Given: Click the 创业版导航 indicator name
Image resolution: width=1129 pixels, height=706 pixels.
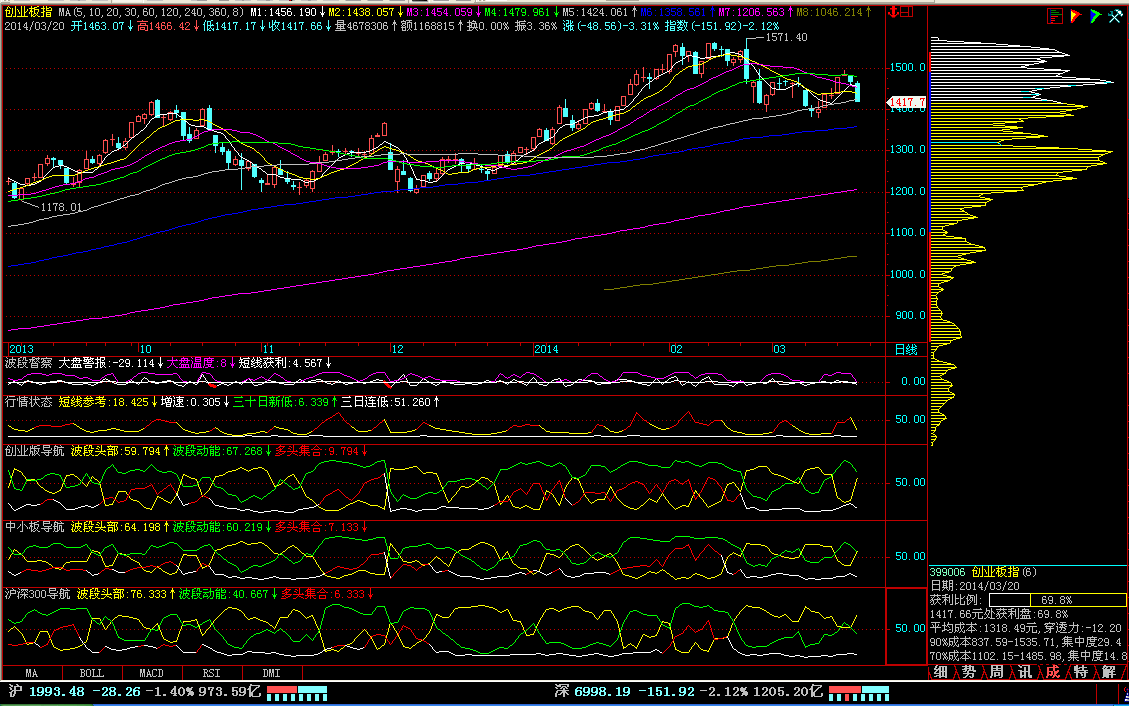Looking at the screenshot, I should [34, 451].
